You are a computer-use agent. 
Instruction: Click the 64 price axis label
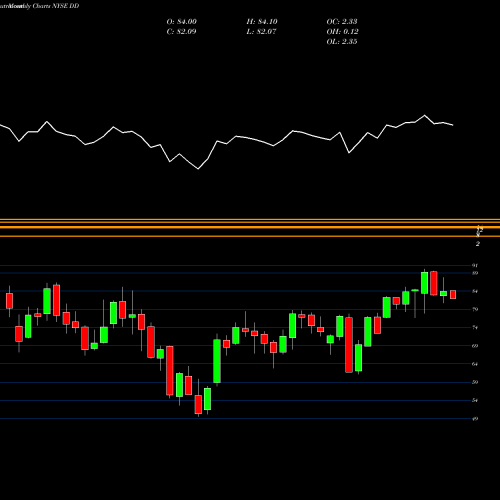tap(475, 364)
